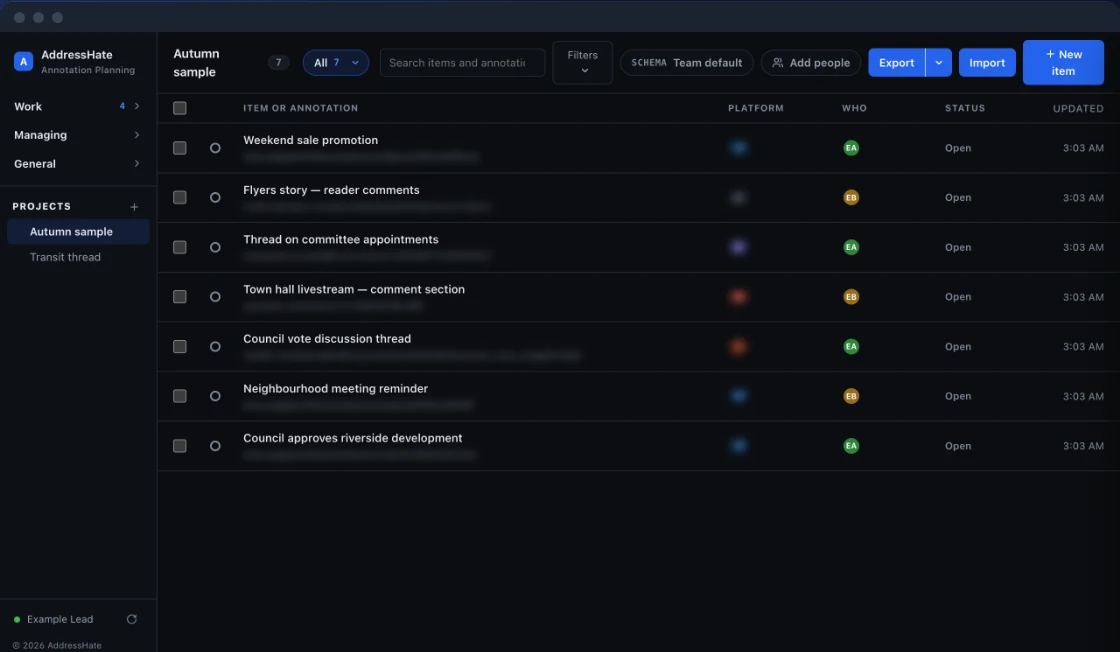Click platform icon for committee appointments thread
Viewport: 1120px width, 652px height.
(739, 247)
